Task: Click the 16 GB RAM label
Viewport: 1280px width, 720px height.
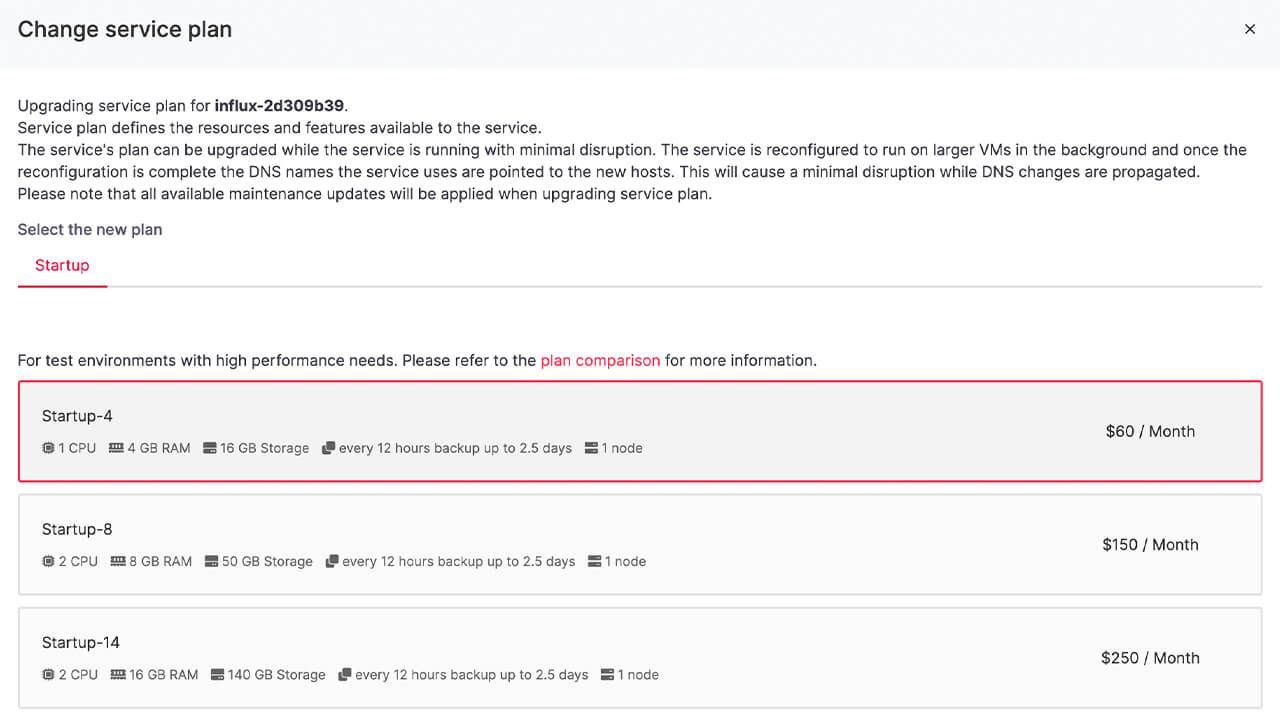Action: 164,675
